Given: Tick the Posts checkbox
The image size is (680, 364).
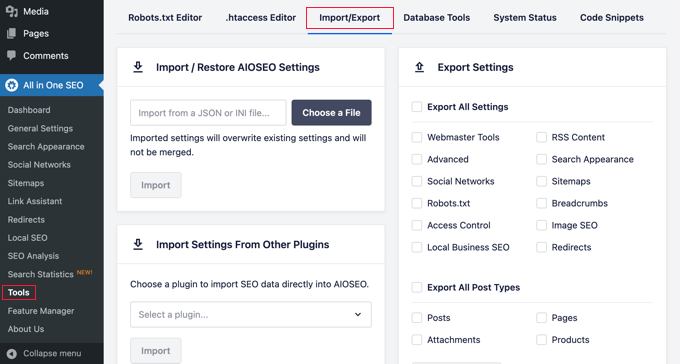Looking at the screenshot, I should click(417, 318).
